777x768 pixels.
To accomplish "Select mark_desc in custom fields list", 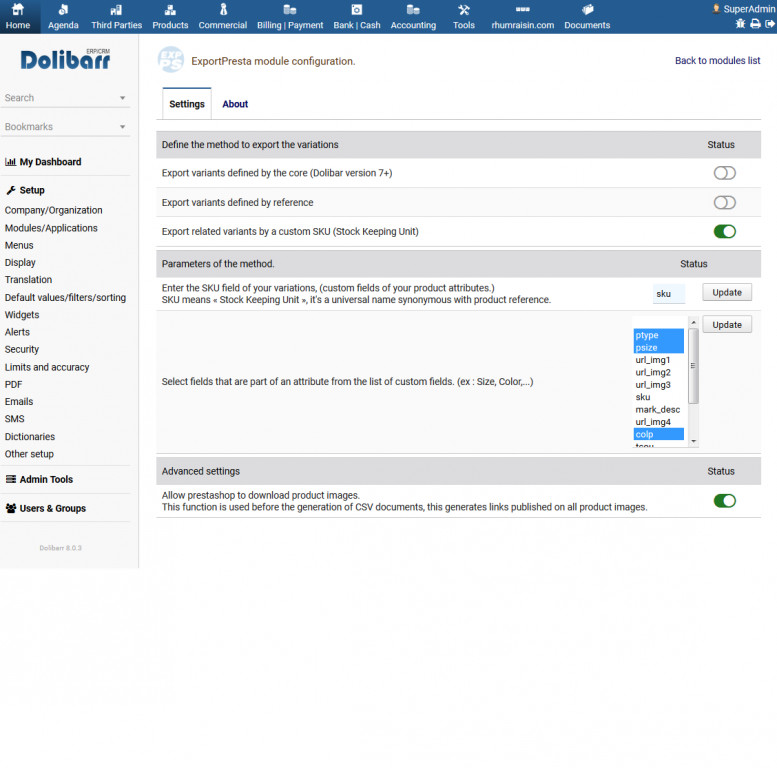I will pyautogui.click(x=659, y=409).
